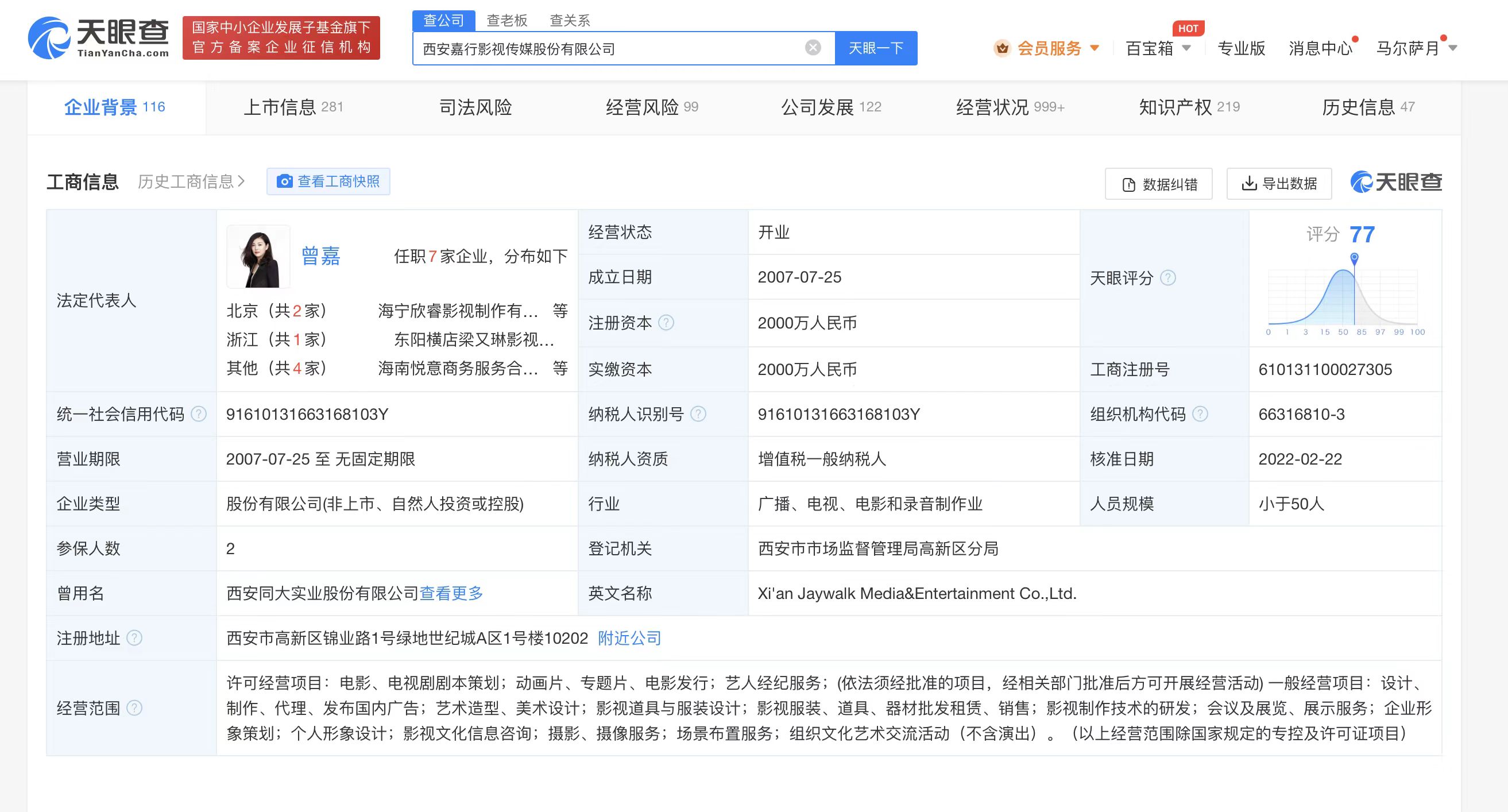Open help icon beside 注册地址
The image size is (1508, 812).
[134, 637]
